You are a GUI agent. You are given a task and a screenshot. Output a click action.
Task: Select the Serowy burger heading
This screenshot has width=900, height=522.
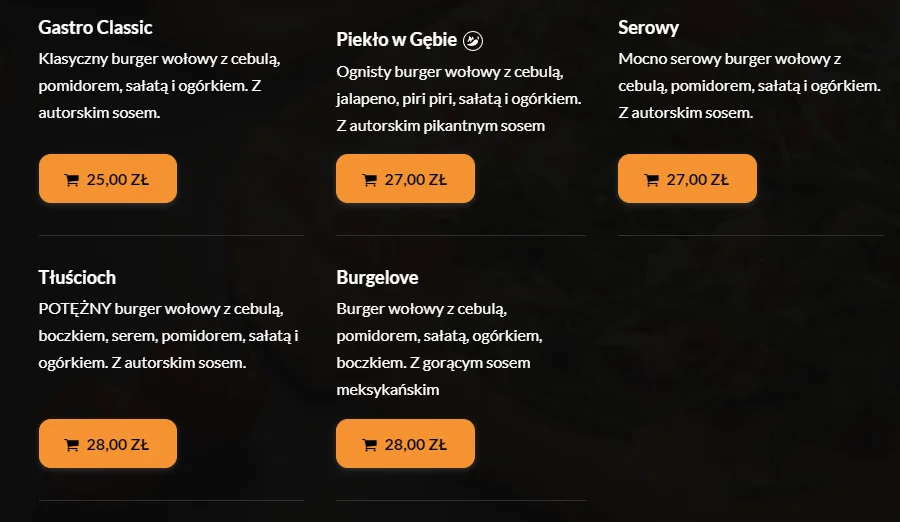(x=648, y=27)
